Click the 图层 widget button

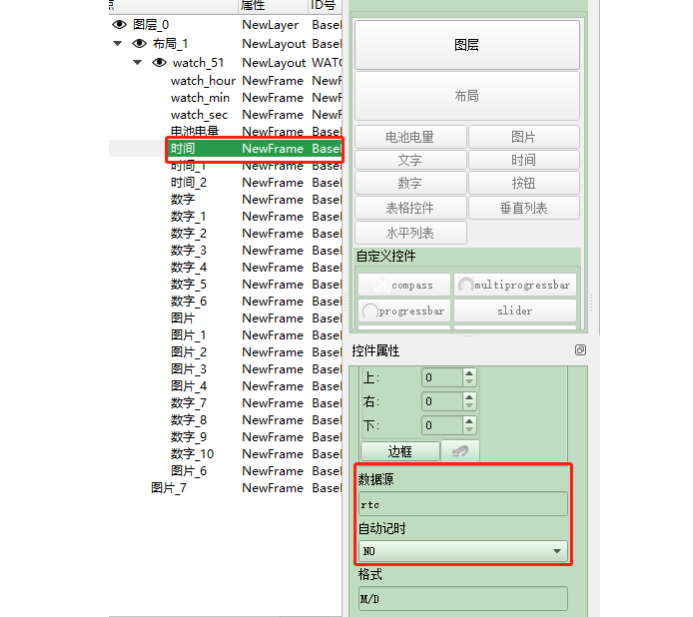[x=467, y=45]
